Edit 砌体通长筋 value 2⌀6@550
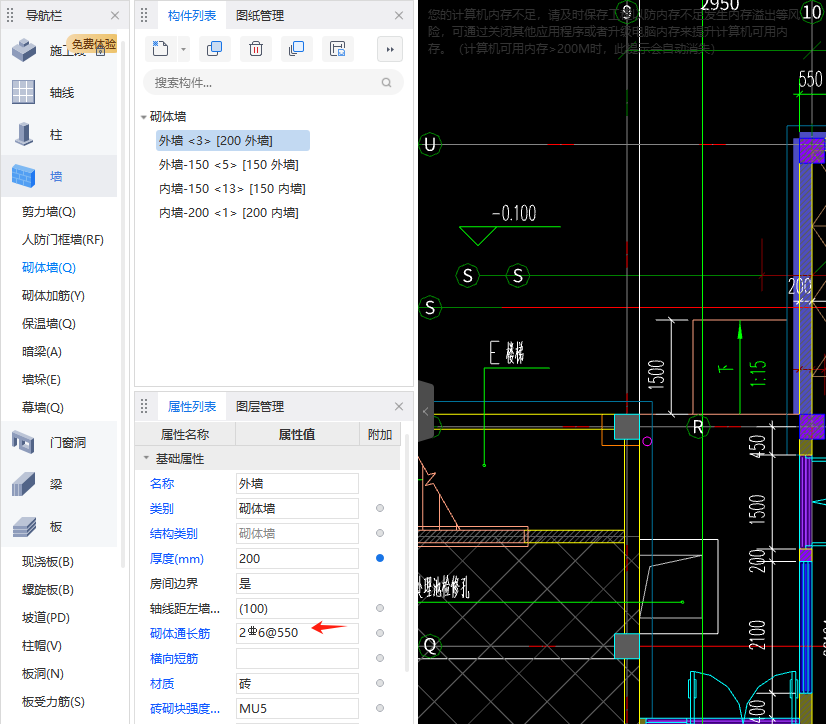The height and width of the screenshot is (724, 826). (297, 633)
